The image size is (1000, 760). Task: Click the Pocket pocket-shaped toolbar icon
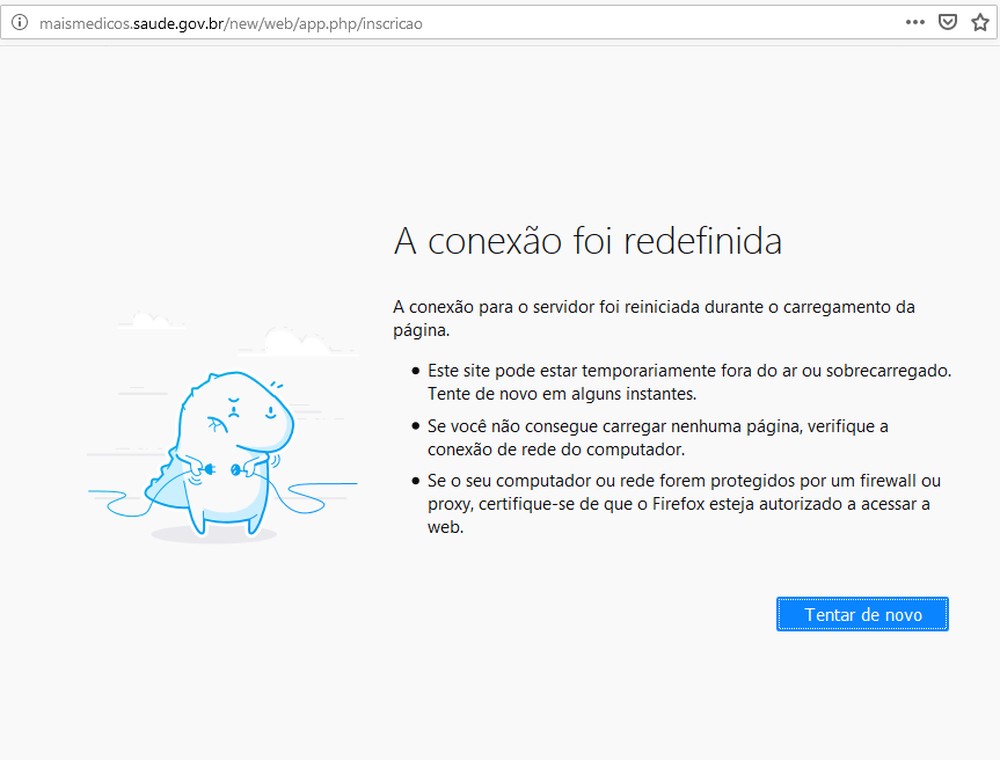947,21
